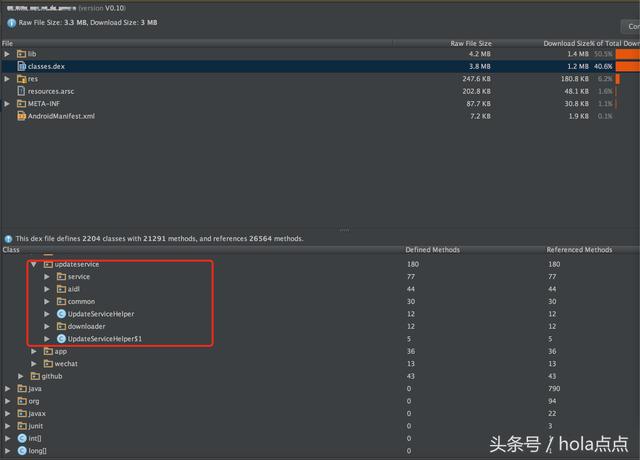This screenshot has width=640, height=460.
Task: Expand the javax package arrow
Action: coord(7,413)
